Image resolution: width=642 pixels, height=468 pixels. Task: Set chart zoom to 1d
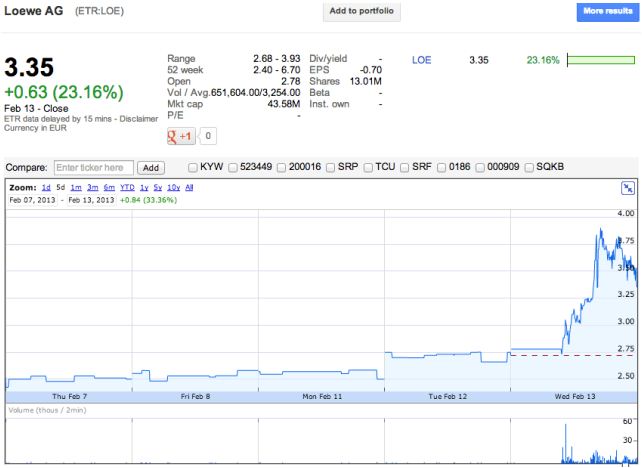click(x=46, y=187)
